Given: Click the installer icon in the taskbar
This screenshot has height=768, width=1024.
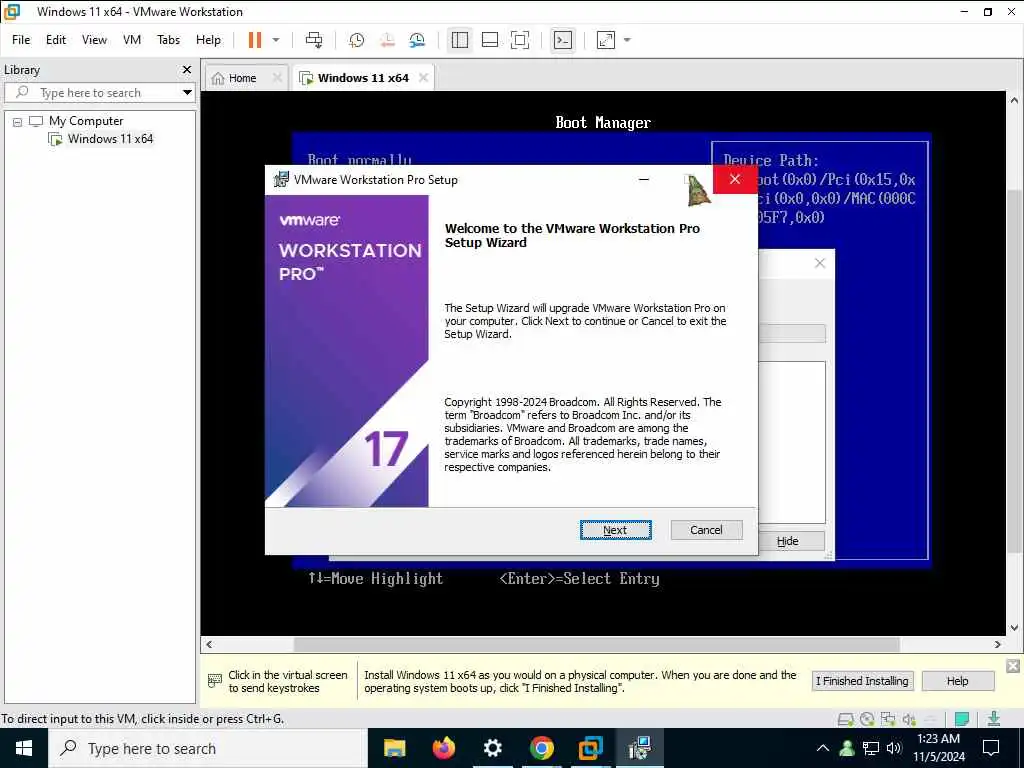Looking at the screenshot, I should [639, 748].
